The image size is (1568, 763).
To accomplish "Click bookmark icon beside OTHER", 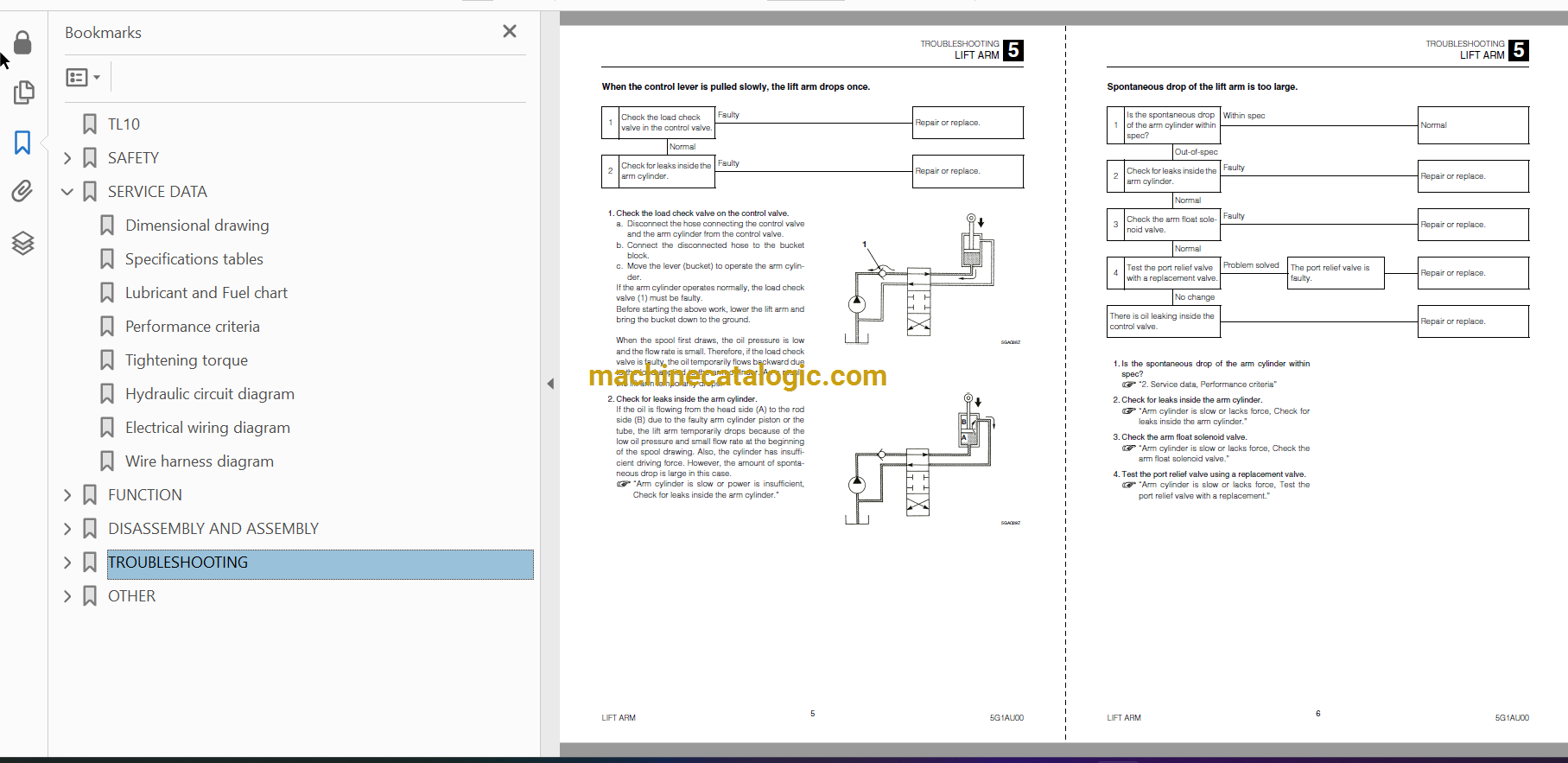I will (x=90, y=596).
